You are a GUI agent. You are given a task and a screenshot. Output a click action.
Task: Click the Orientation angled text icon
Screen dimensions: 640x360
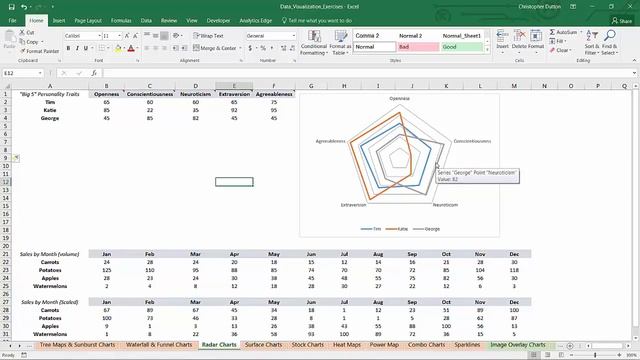point(176,36)
